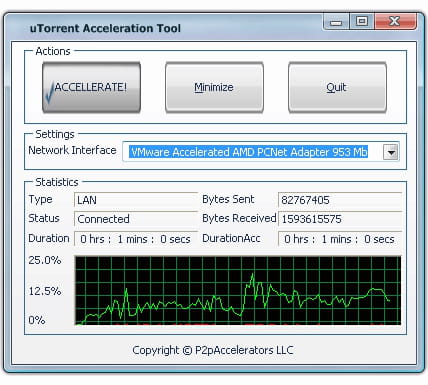Click the 12.5% graph axis label

[45, 291]
